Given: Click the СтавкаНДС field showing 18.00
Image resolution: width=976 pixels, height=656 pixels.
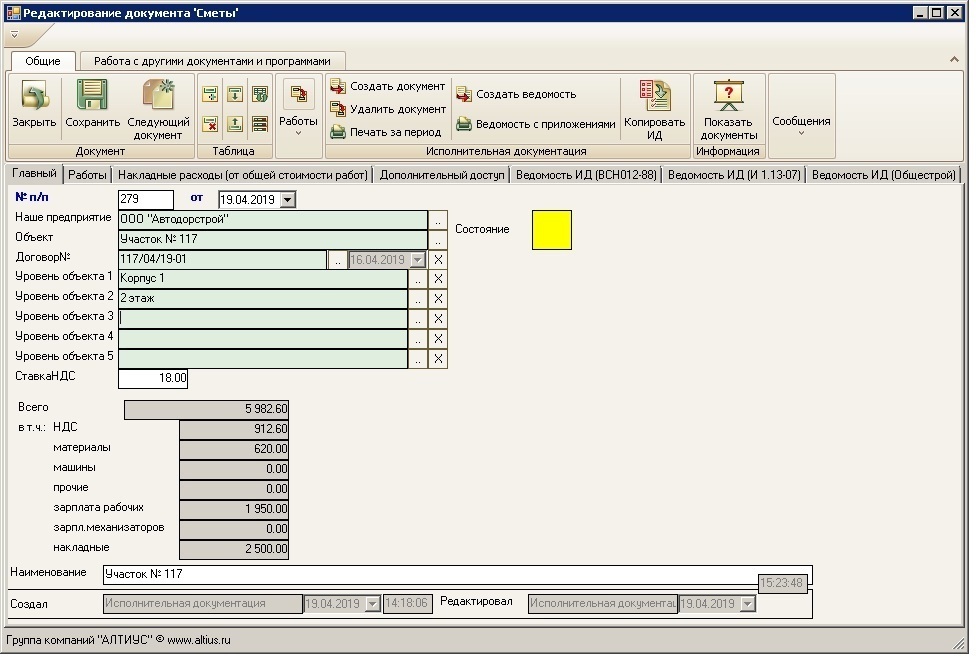Looking at the screenshot, I should (153, 378).
